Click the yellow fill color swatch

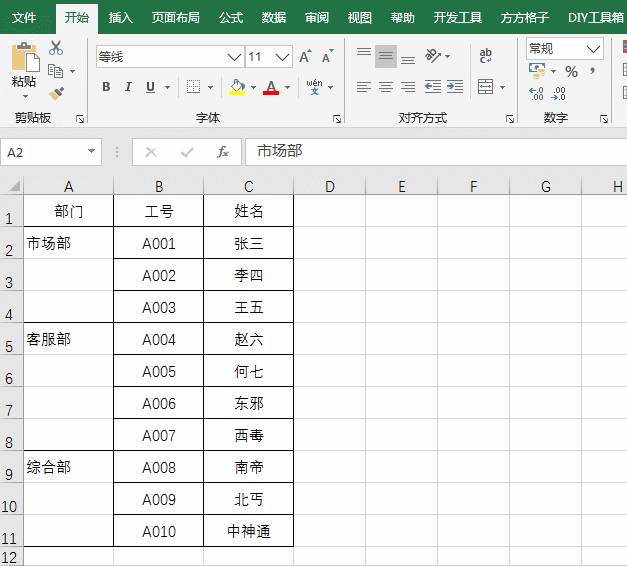pyautogui.click(x=237, y=87)
